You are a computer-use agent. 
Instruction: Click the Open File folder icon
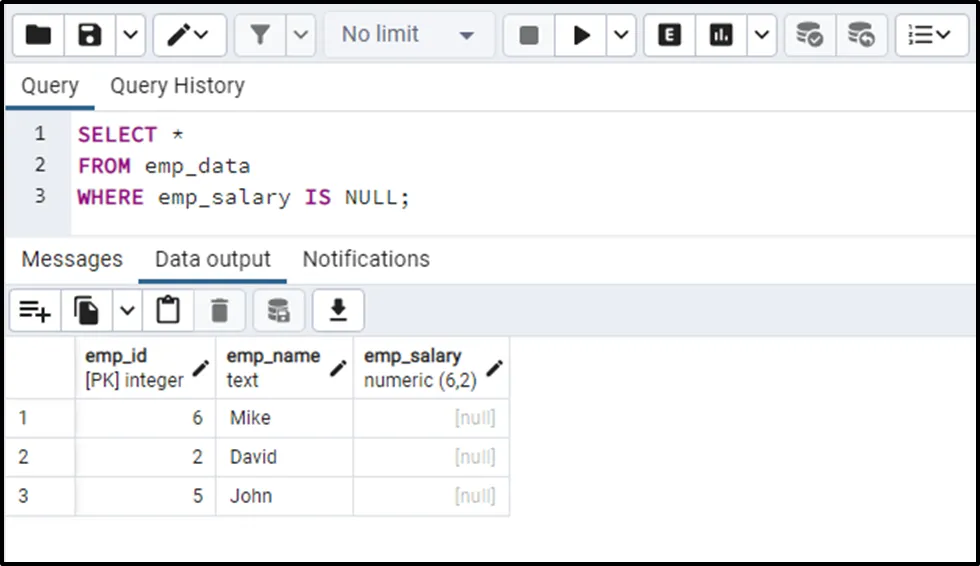[x=38, y=35]
